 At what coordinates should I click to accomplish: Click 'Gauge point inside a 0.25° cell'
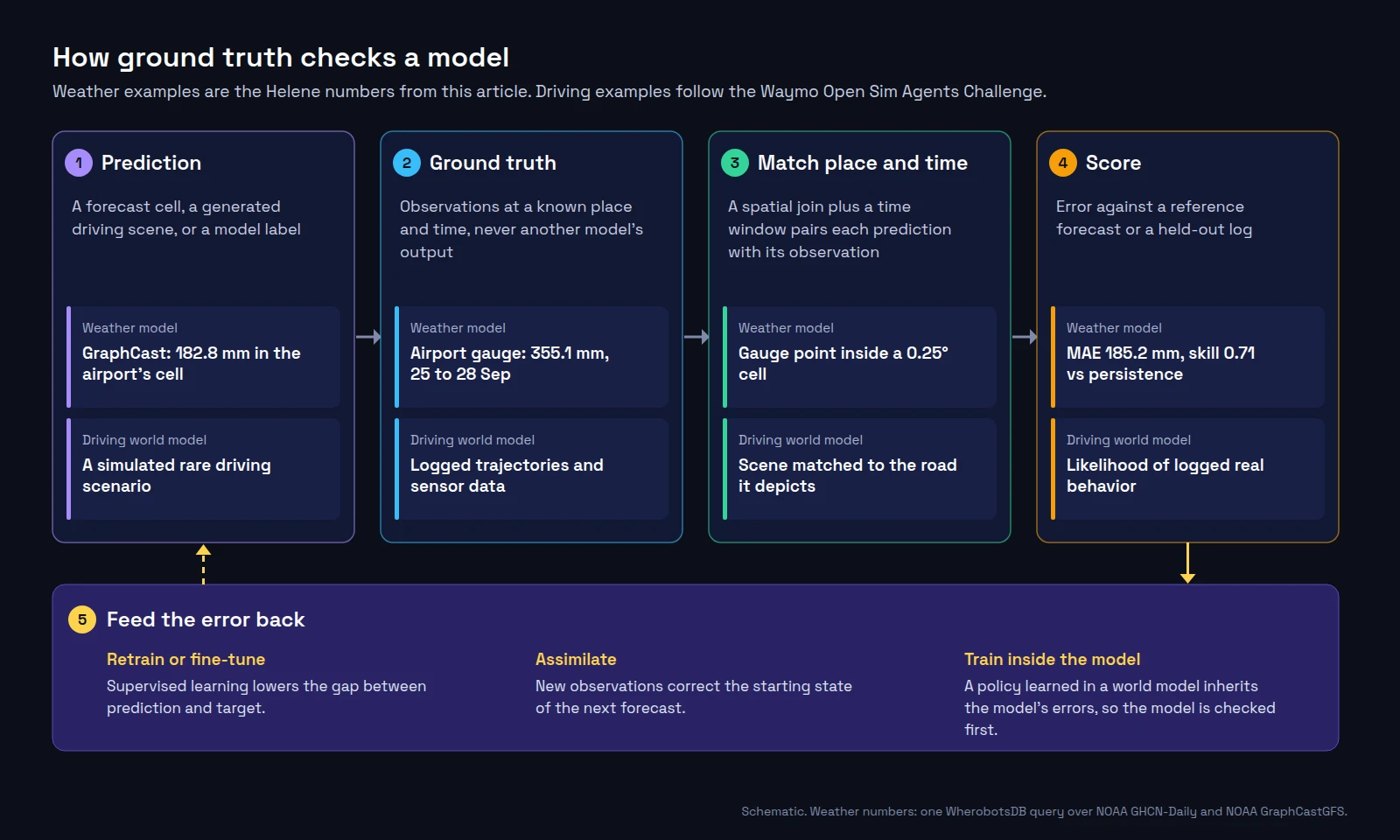pos(843,363)
